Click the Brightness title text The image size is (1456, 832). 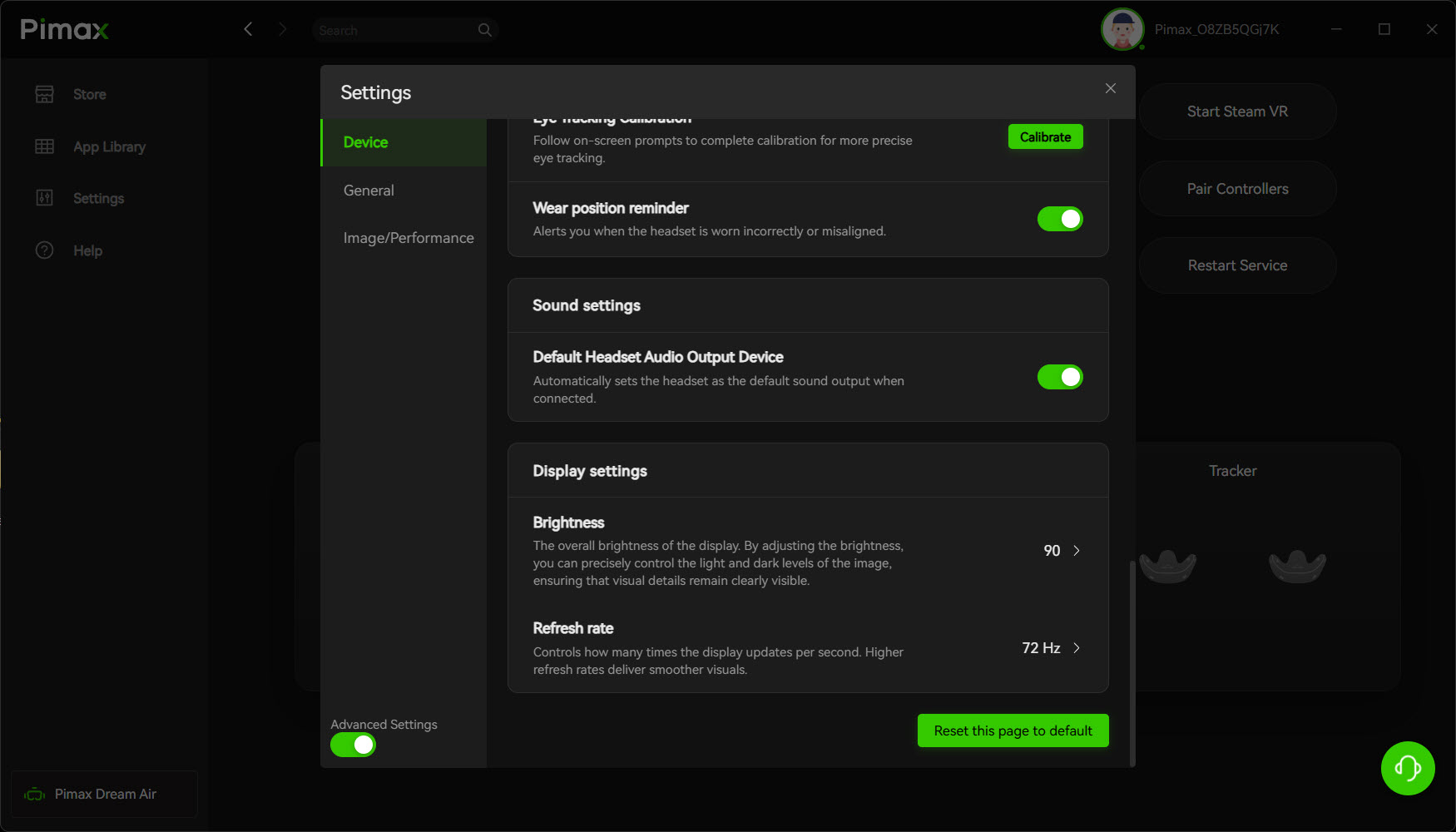pyautogui.click(x=568, y=522)
